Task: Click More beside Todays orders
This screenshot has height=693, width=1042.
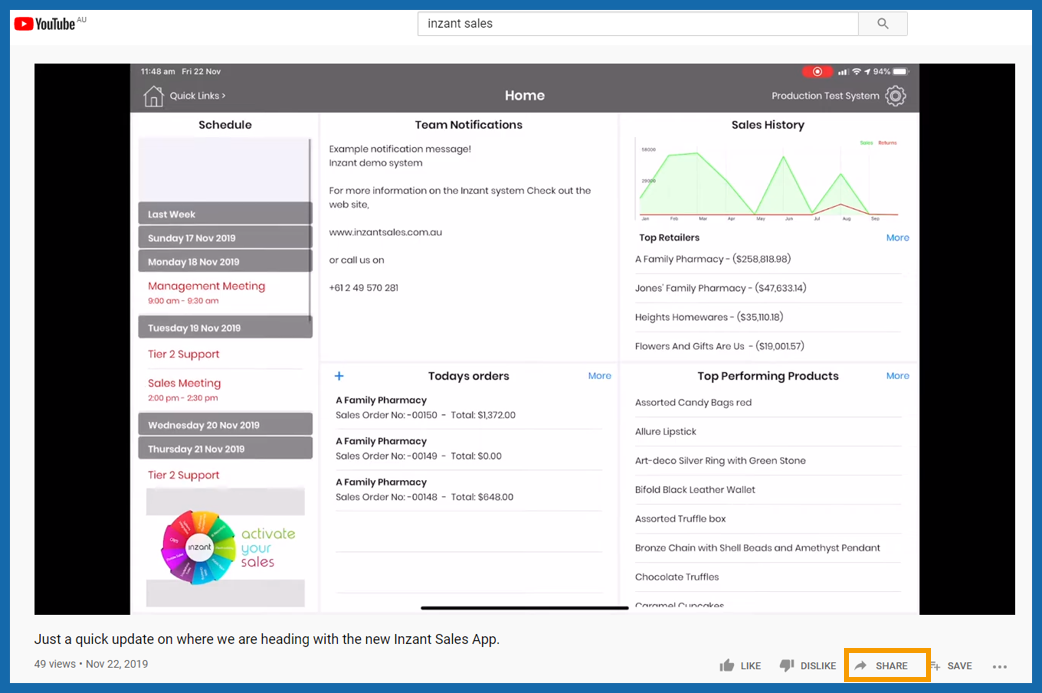Action: coord(599,376)
